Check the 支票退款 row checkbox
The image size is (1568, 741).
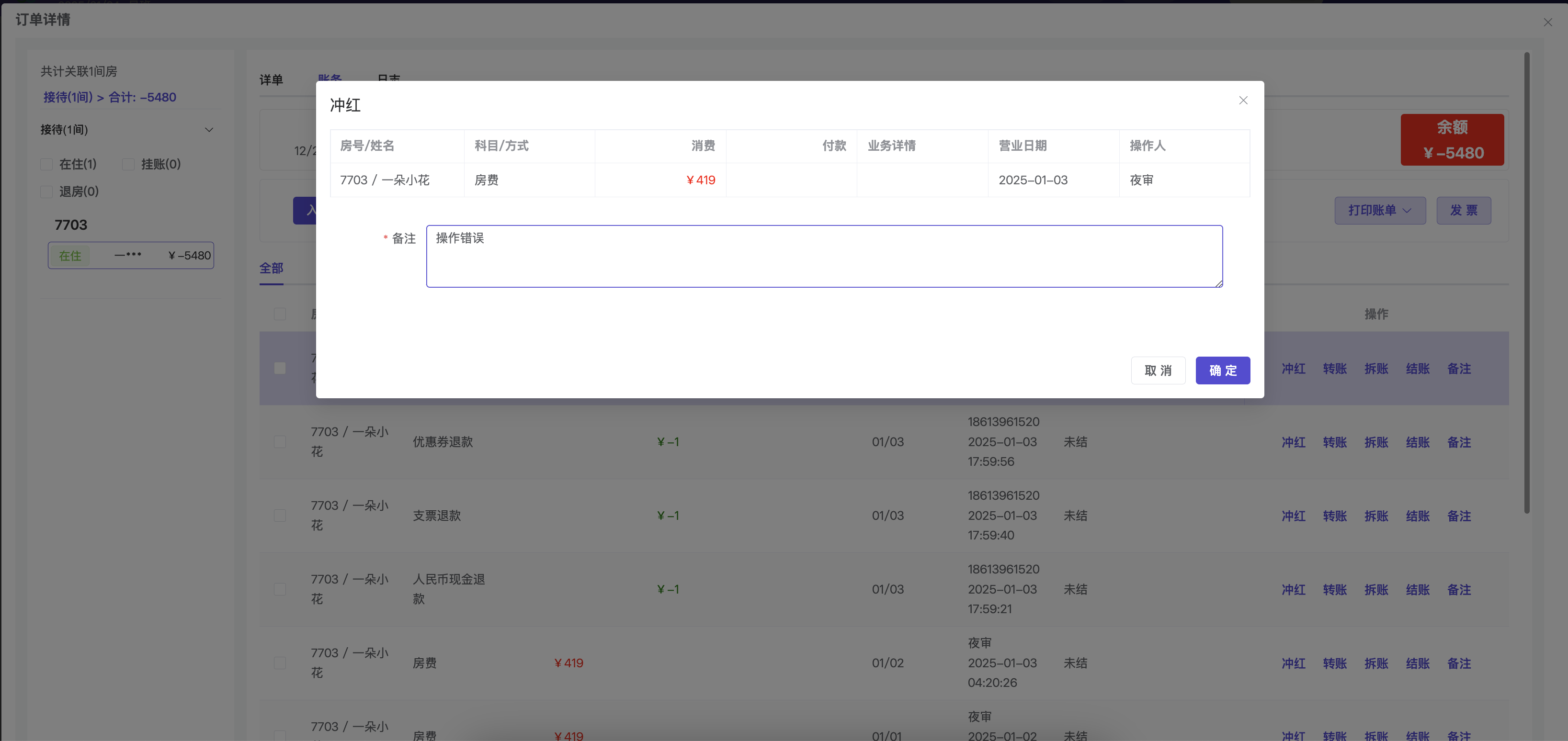coord(280,515)
